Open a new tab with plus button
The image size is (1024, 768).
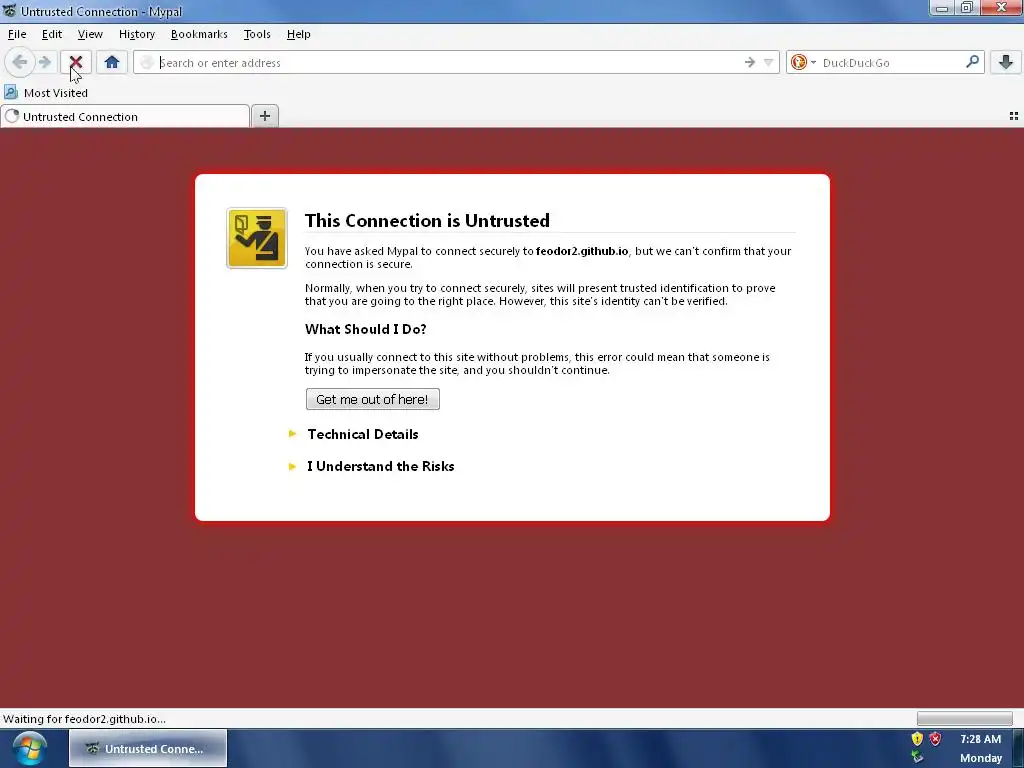coord(264,116)
